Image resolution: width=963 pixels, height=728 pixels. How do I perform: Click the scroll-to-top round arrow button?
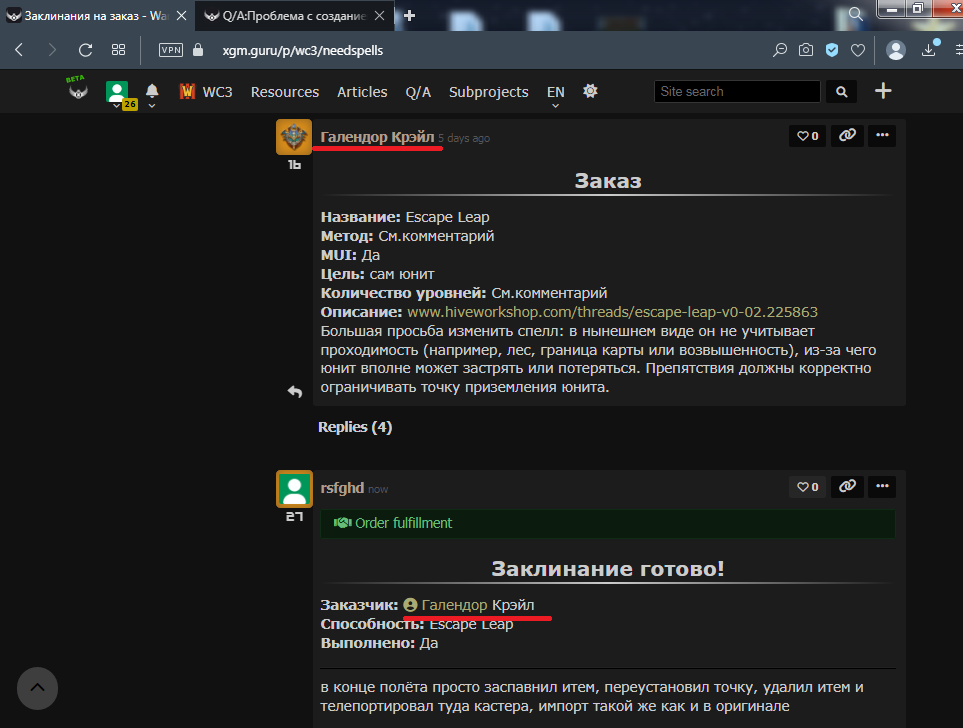point(37,688)
